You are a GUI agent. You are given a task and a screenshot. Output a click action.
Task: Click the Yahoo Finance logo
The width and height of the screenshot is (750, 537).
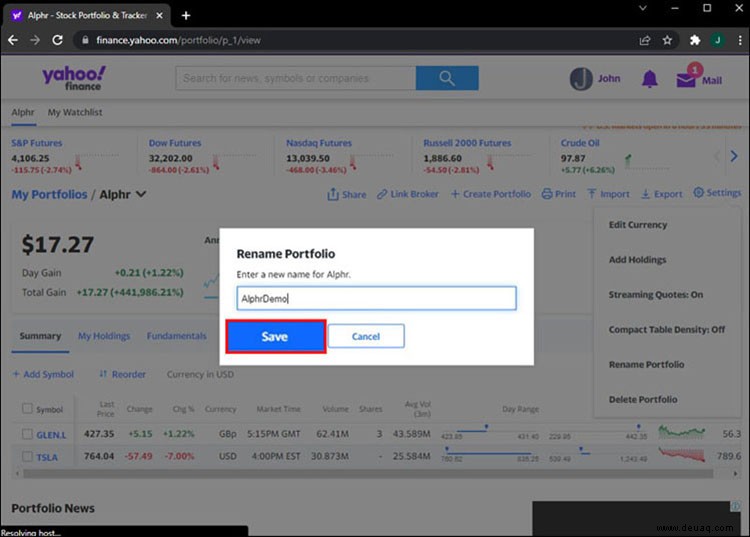[74, 78]
